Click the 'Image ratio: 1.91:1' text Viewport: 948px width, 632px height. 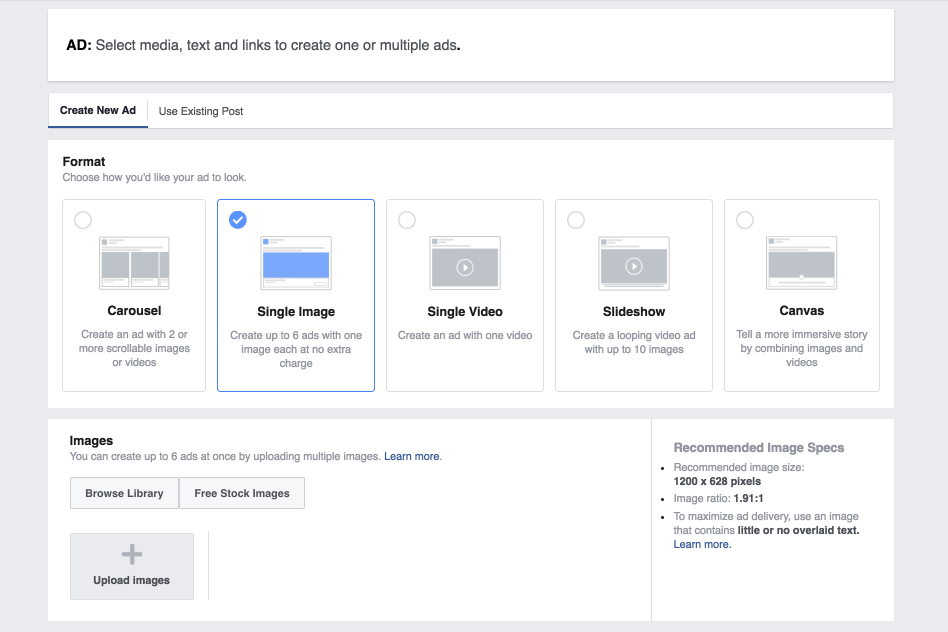pos(718,498)
